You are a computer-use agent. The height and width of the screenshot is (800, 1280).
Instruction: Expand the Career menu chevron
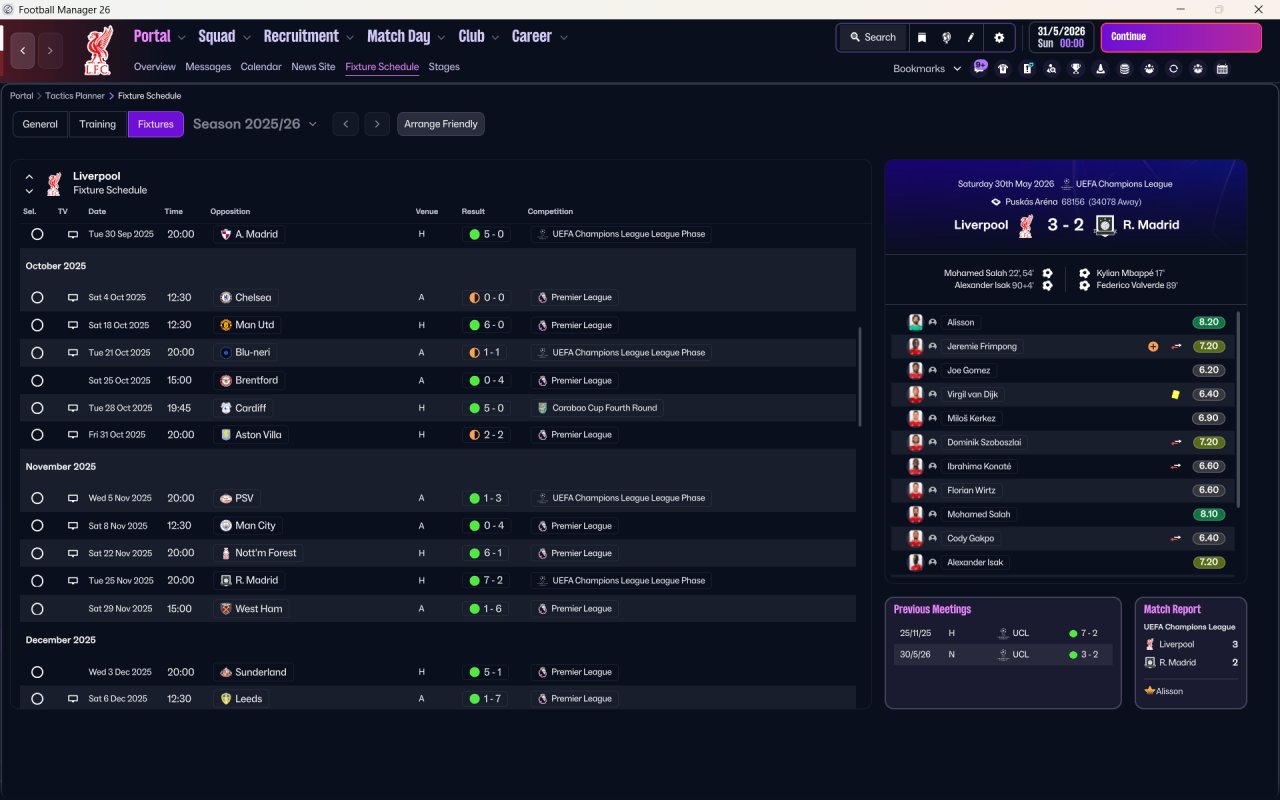tap(564, 37)
